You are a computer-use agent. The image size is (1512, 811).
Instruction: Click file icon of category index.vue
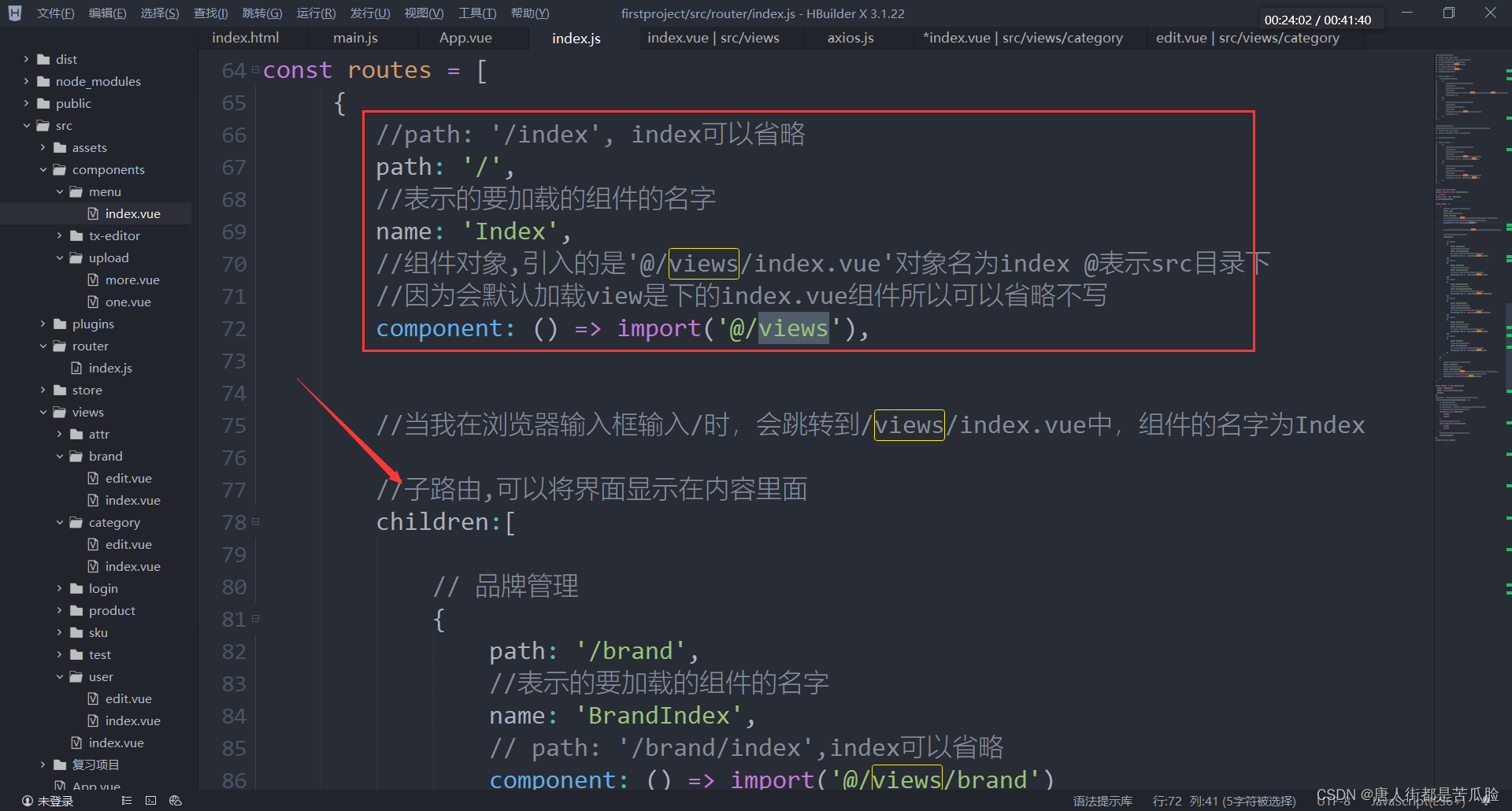tap(93, 566)
